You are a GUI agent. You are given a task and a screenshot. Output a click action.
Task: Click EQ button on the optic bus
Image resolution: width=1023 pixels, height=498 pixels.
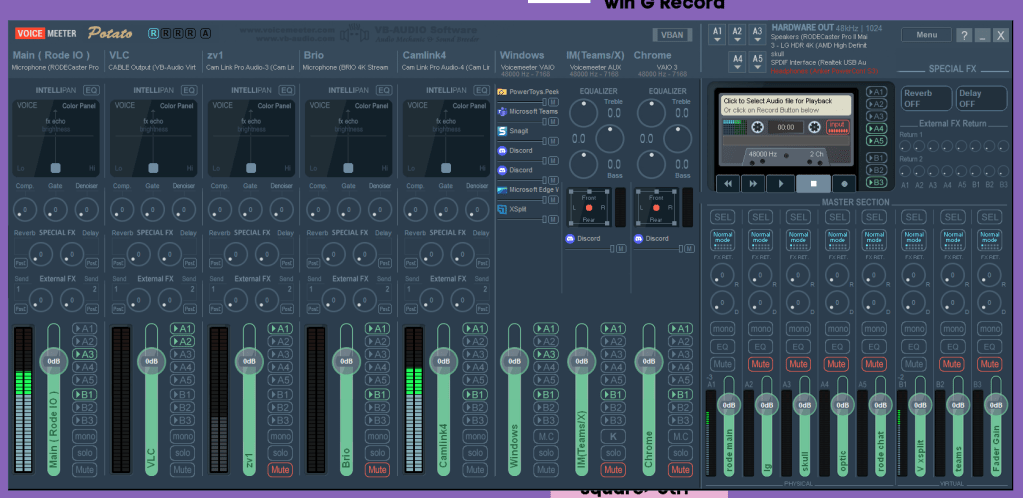tap(836, 347)
